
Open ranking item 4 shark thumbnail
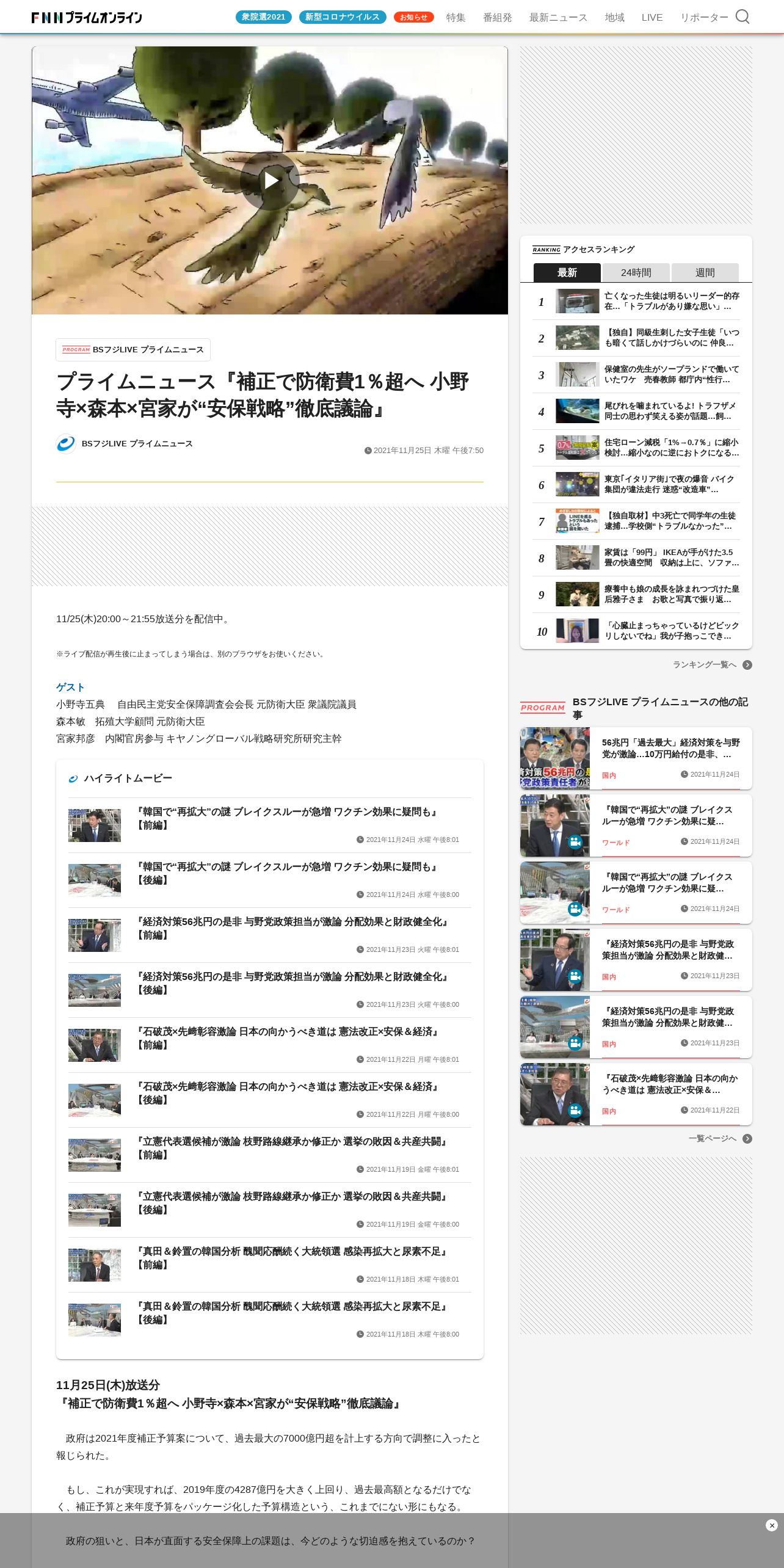(x=577, y=411)
